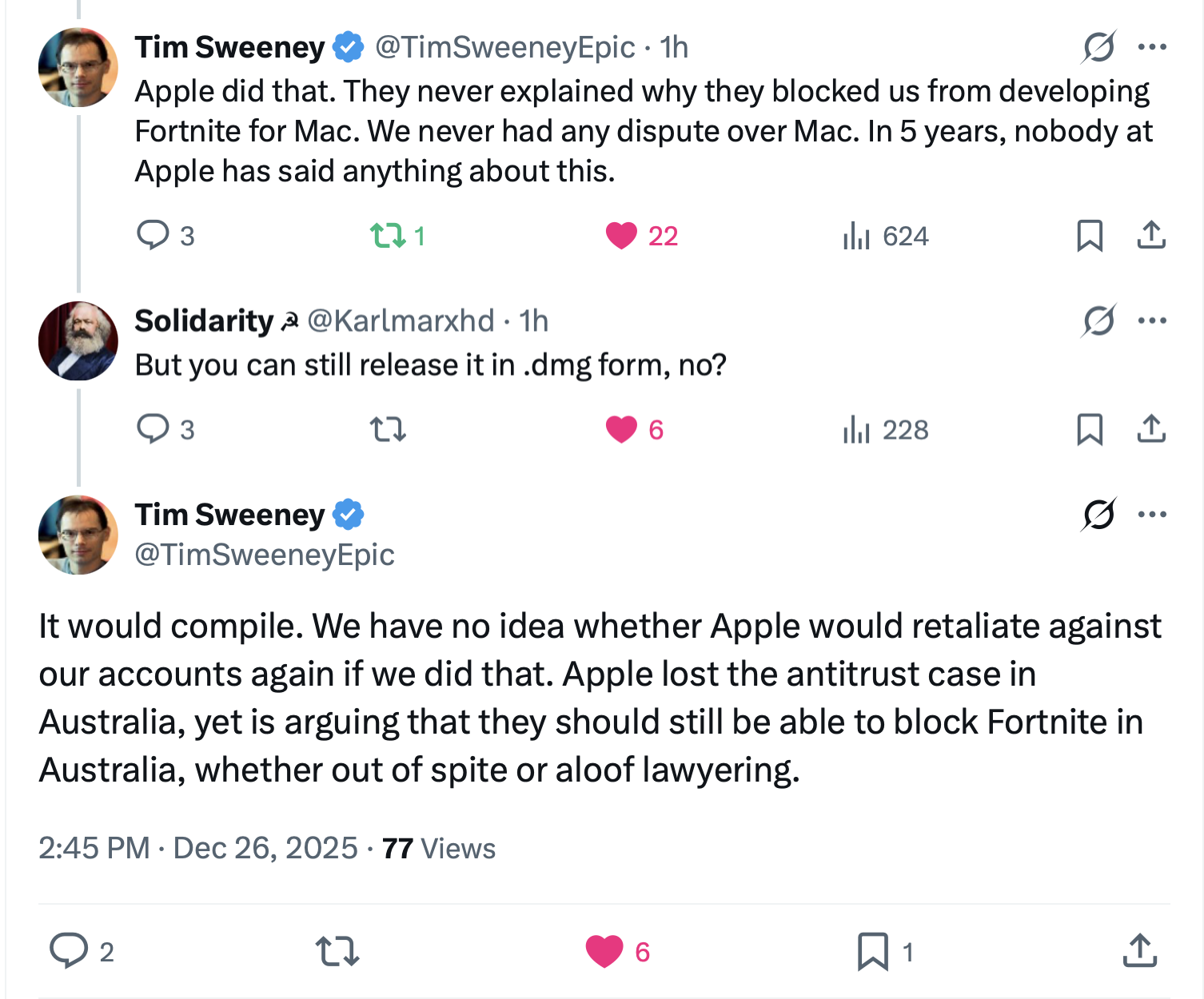Repost Solidarity's .dmg tweet
Viewport: 1204px width, 999px height.
[388, 431]
